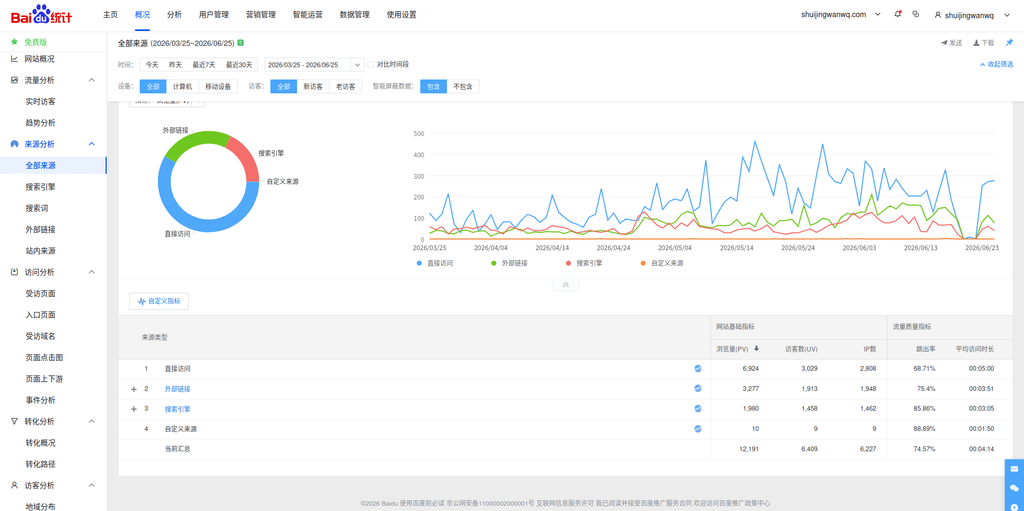Click trend icon in 直接访问 row

pyautogui.click(x=697, y=369)
